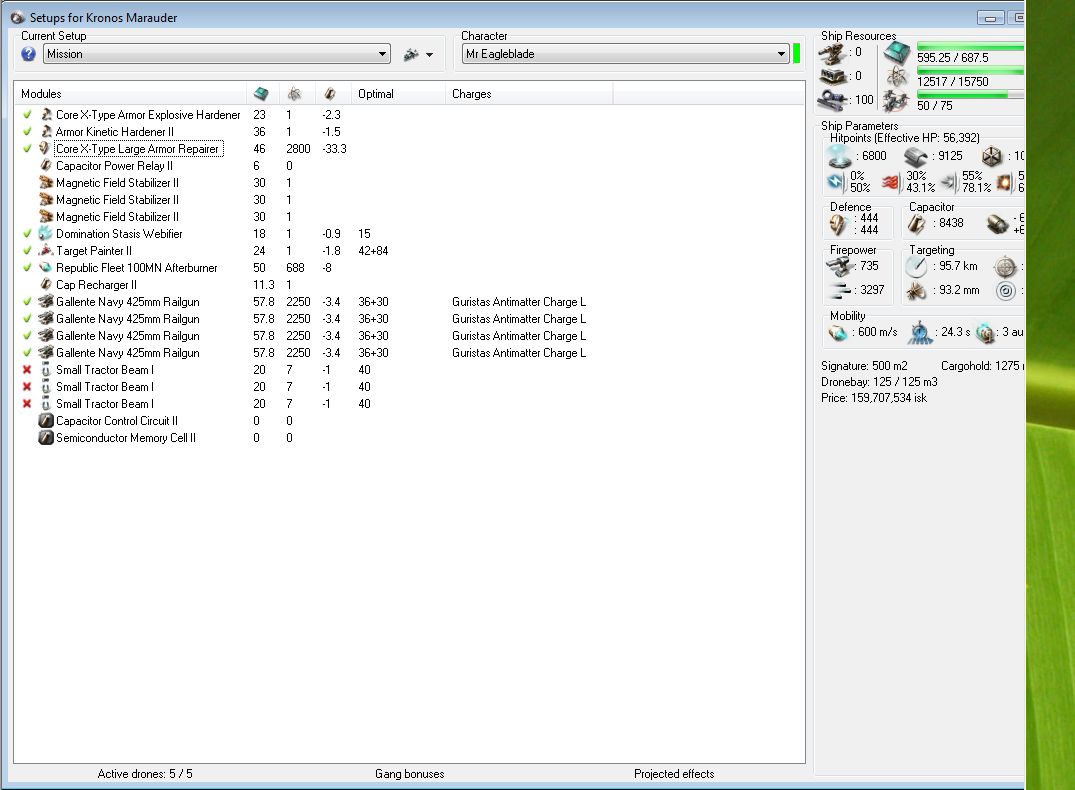Click the Republic Fleet 100MN Afterburner icon

[x=46, y=267]
